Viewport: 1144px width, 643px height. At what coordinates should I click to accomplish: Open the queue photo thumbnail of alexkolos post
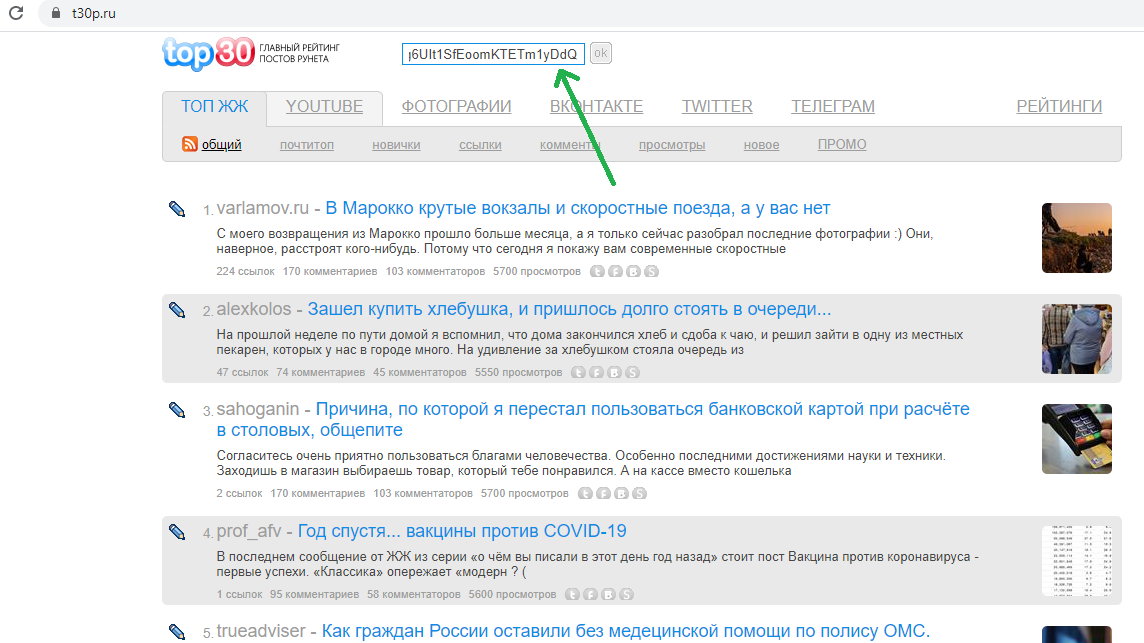(x=1077, y=339)
